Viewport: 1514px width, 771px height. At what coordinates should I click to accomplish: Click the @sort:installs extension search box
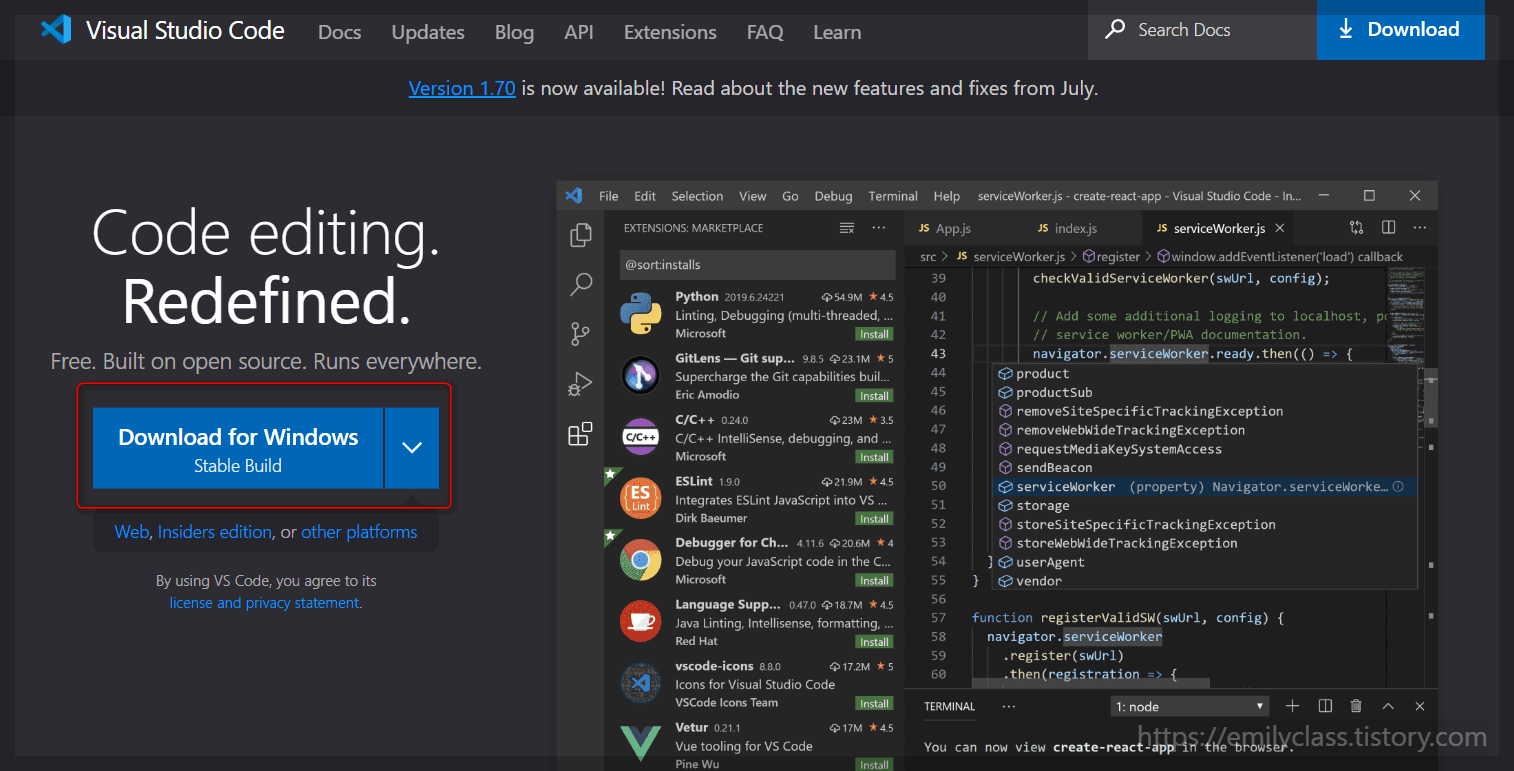point(757,265)
